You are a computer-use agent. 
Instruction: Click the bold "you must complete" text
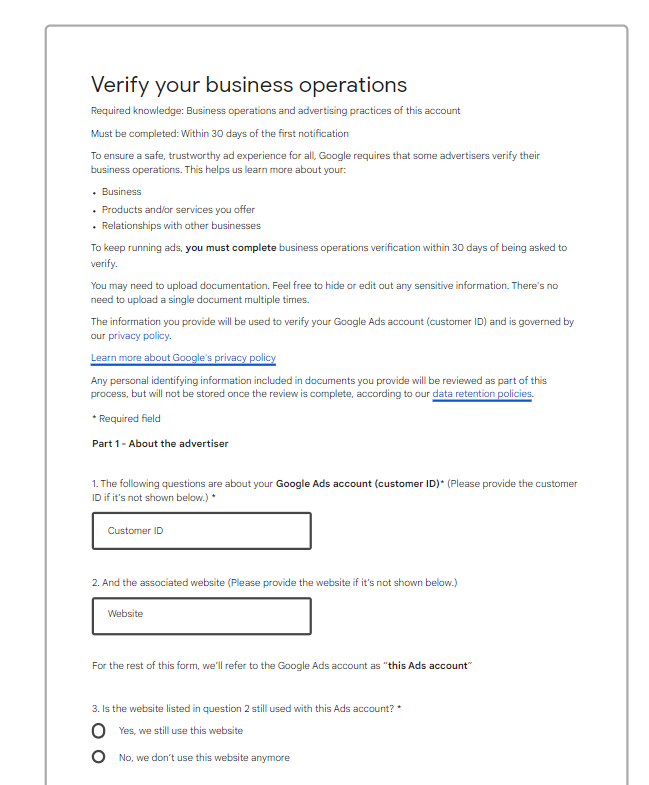[x=230, y=248]
